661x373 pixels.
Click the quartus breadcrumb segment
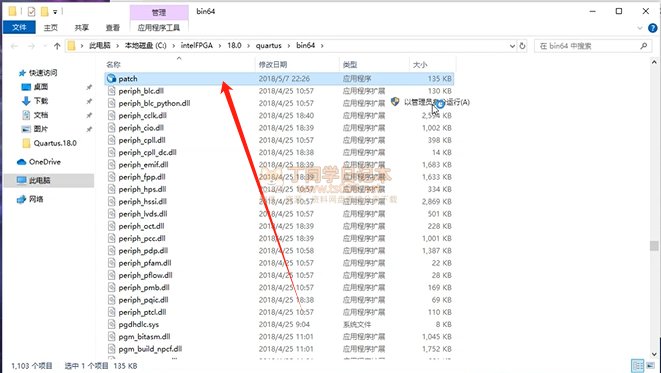(x=269, y=46)
